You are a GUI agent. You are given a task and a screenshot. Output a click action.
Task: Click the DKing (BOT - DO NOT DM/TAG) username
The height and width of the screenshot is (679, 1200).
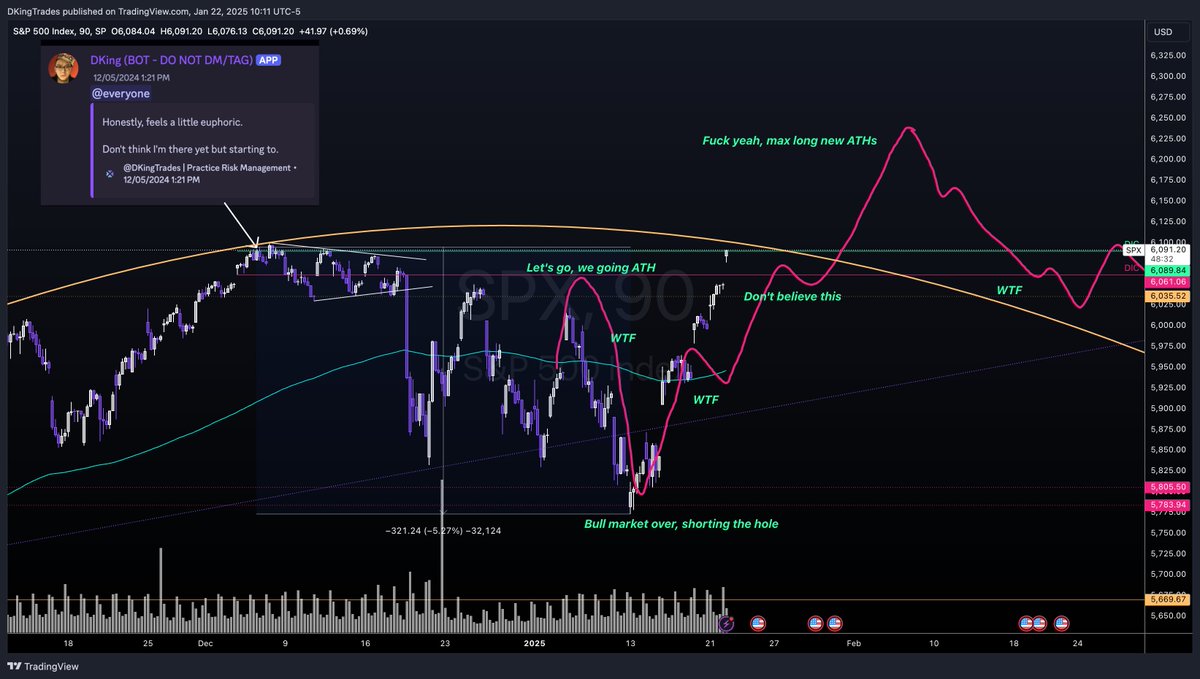click(172, 60)
